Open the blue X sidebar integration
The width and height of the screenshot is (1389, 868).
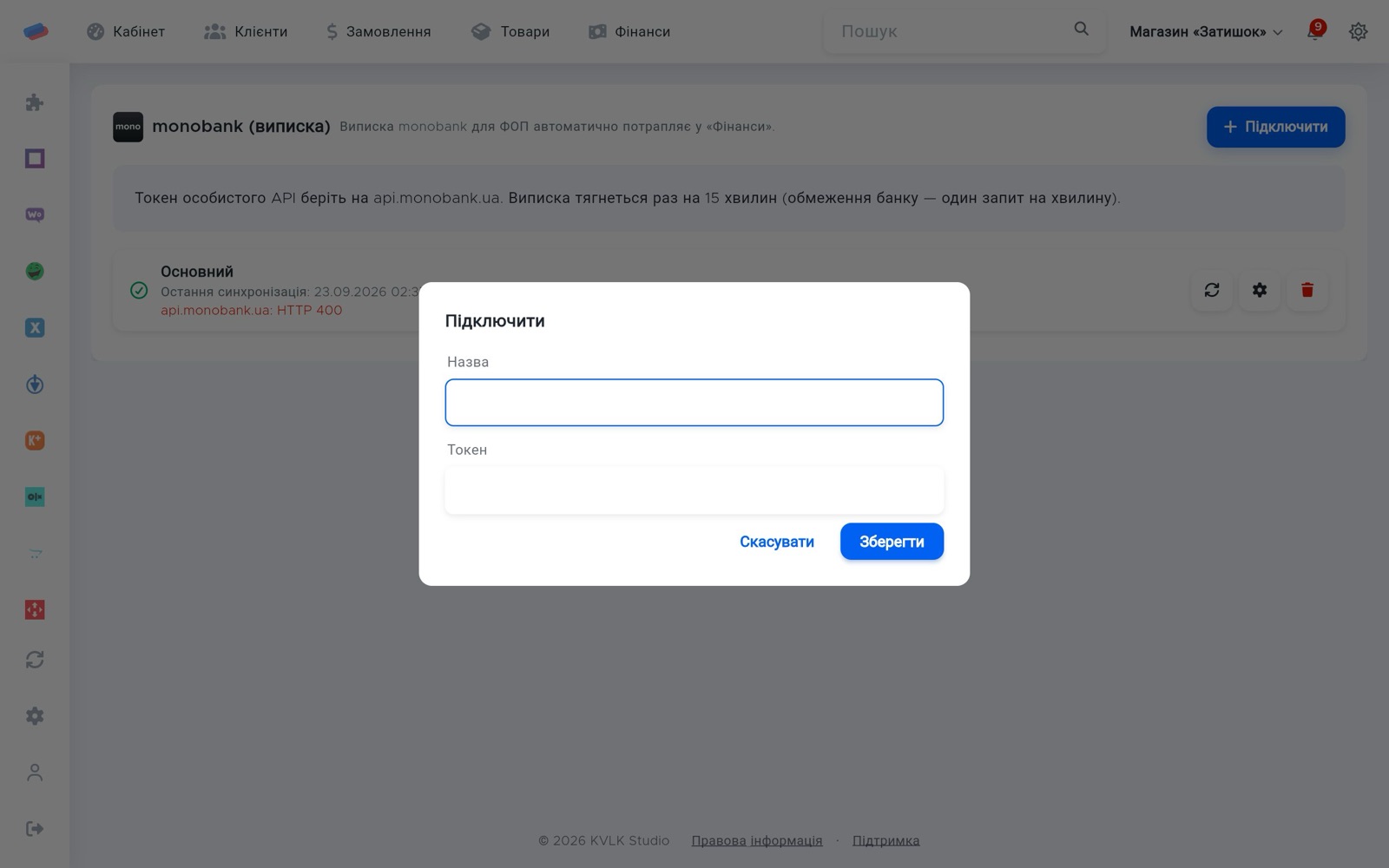click(35, 328)
